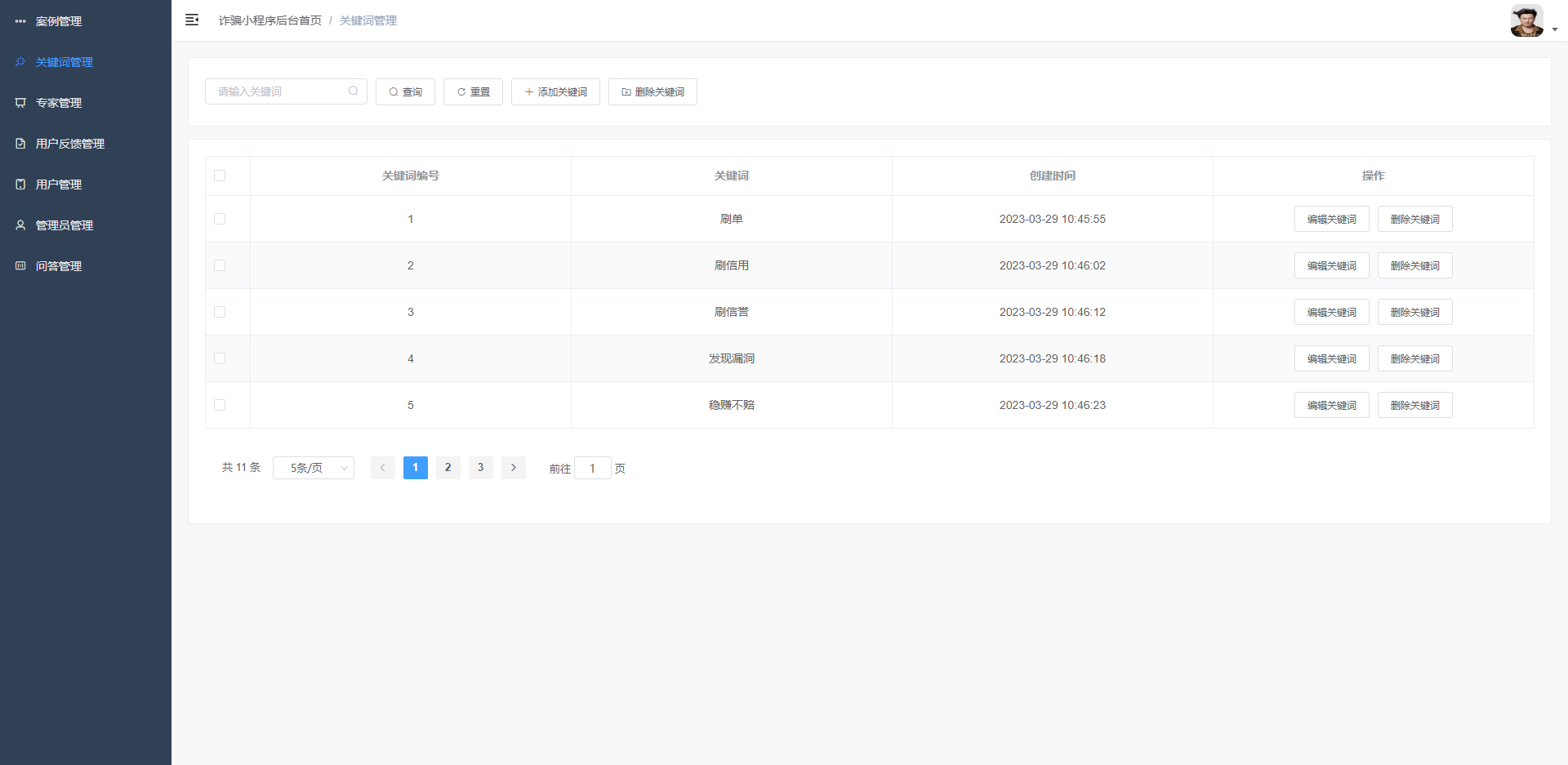Click the 问答管理 sidebar icon

(20, 266)
